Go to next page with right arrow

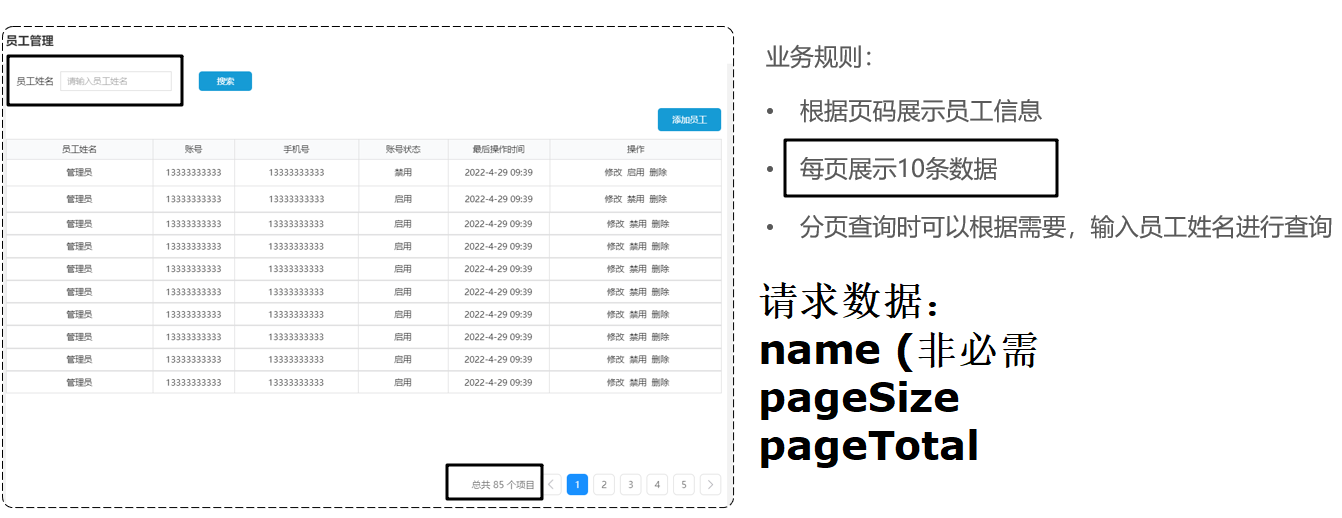710,485
